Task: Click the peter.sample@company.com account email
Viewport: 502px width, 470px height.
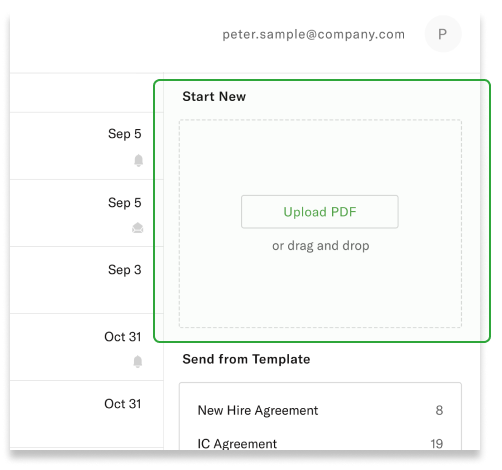Action: tap(313, 34)
